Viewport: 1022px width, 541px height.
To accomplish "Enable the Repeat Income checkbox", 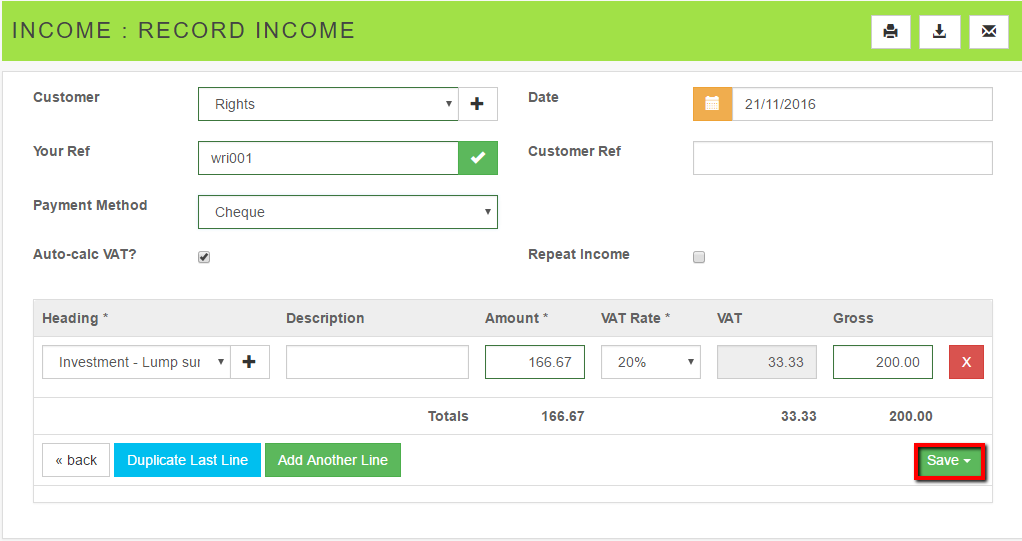I will pos(699,257).
